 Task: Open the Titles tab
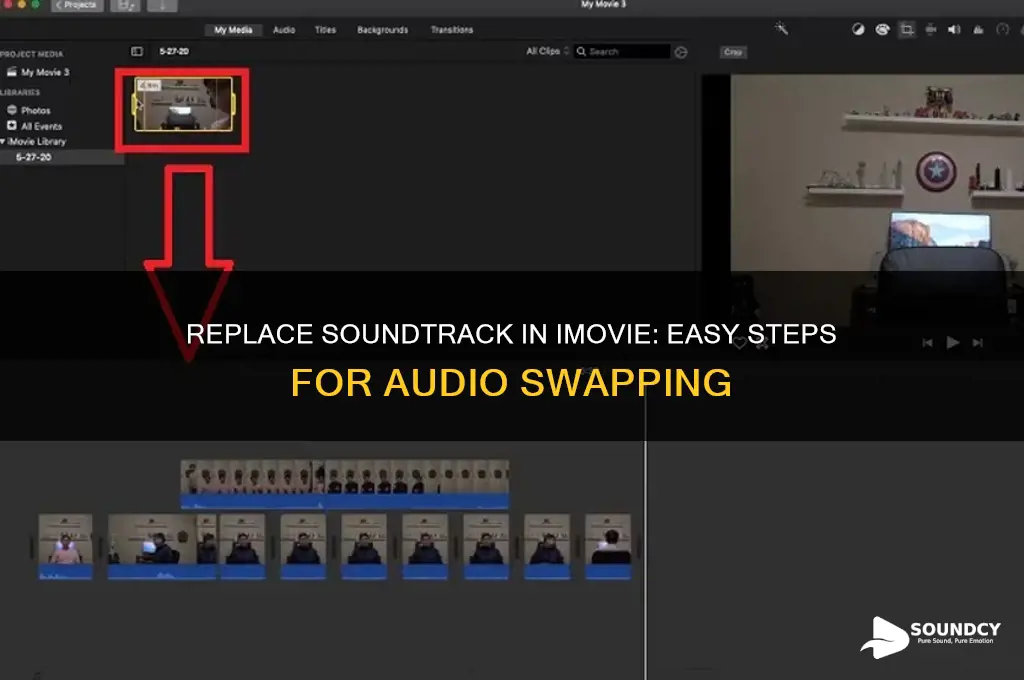click(325, 30)
